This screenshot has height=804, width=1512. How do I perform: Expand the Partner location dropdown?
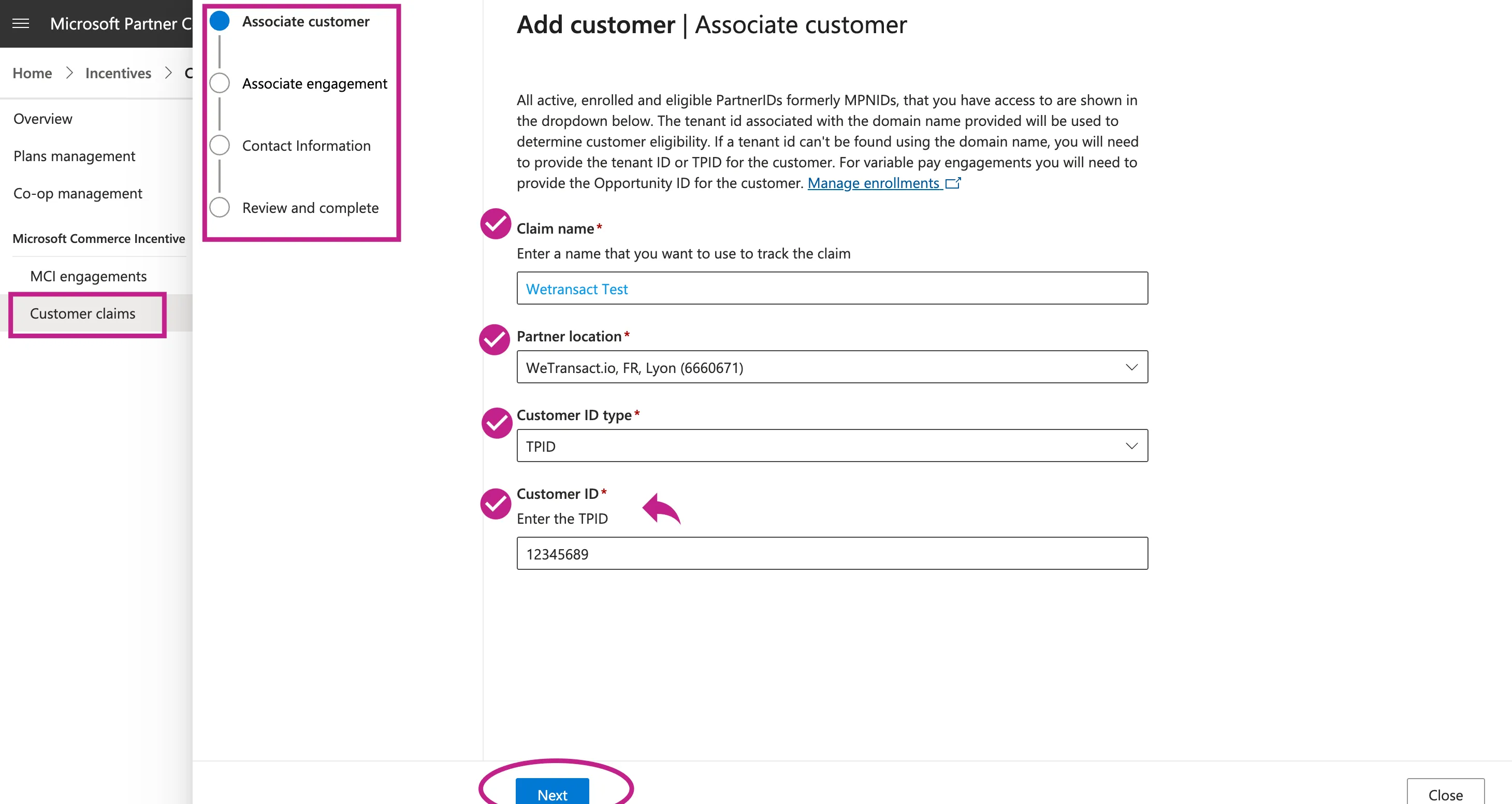click(x=832, y=367)
